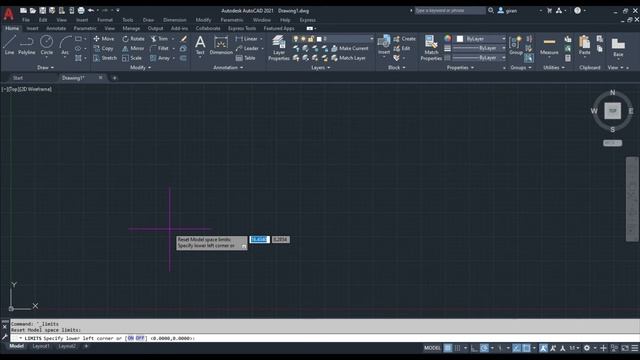The width and height of the screenshot is (640, 360).
Task: Select the Line drawing tool
Action: click(9, 45)
